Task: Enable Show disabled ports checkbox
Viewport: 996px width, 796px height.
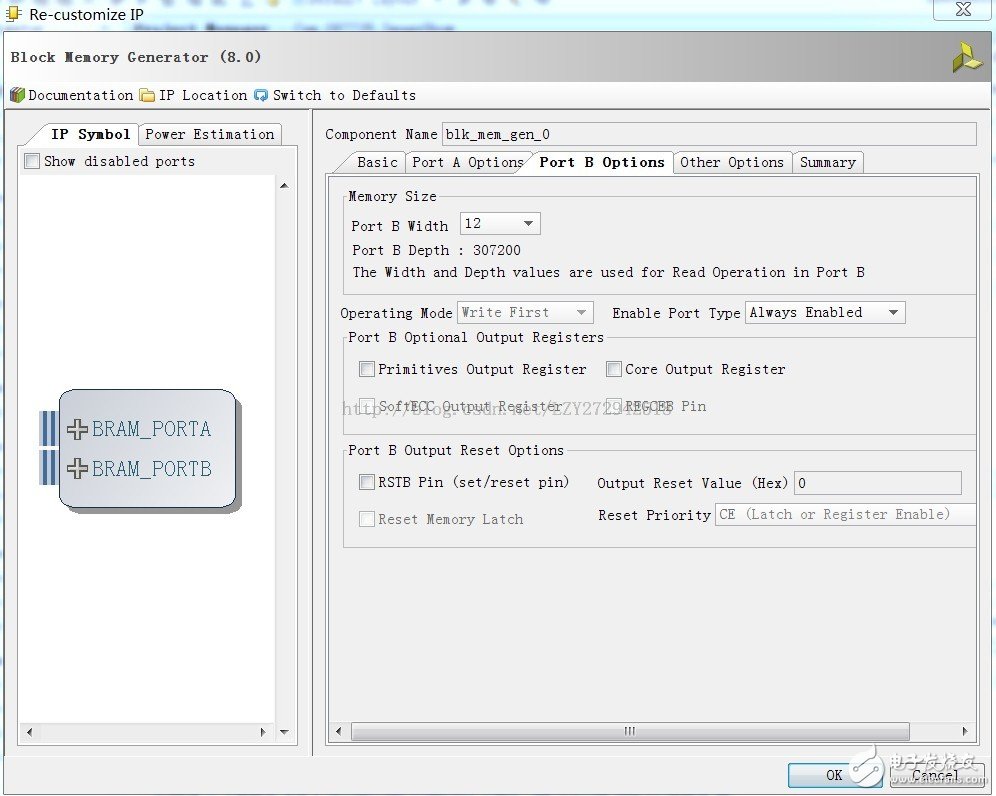Action: [32, 161]
